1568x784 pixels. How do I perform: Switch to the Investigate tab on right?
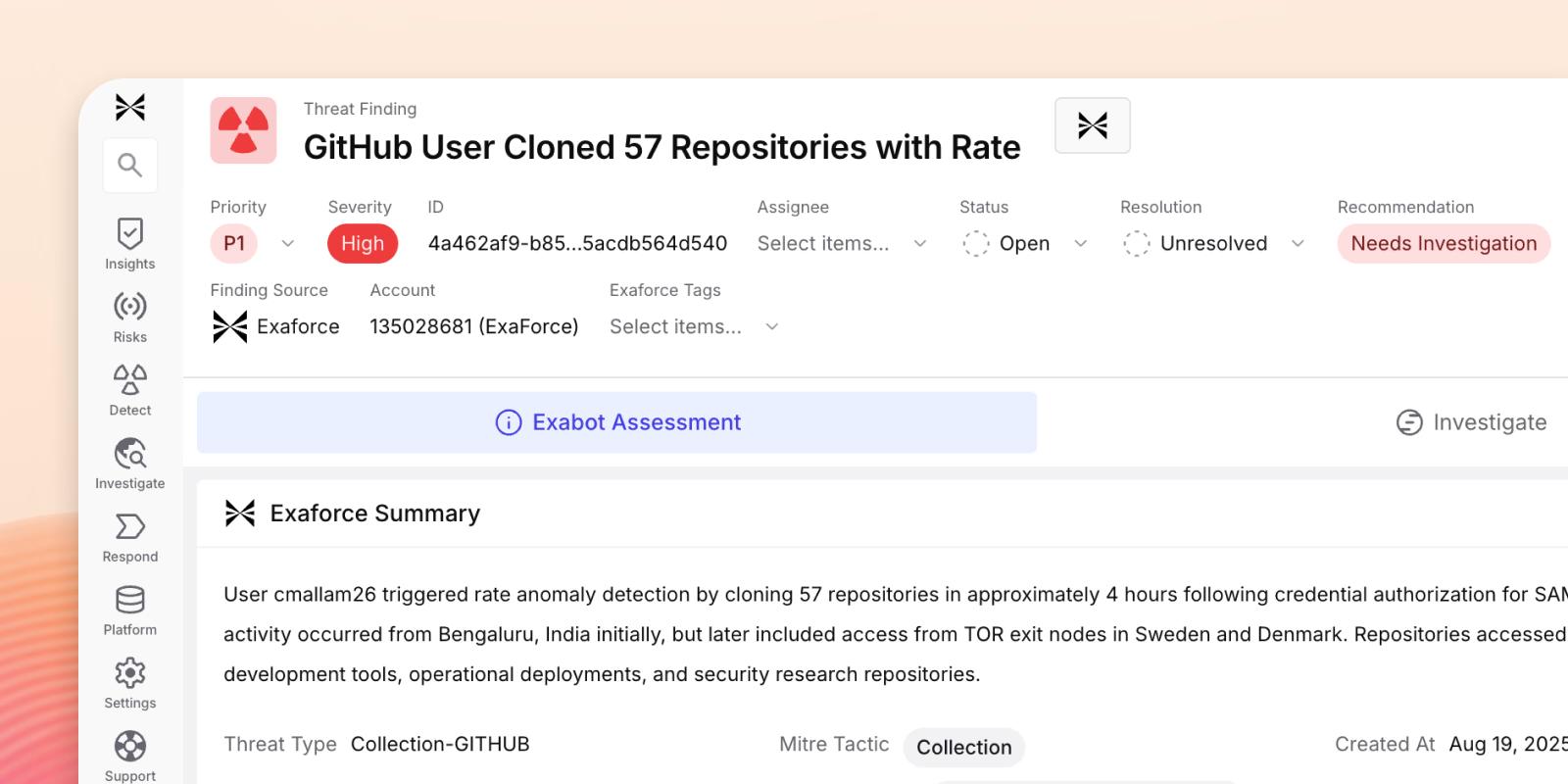tap(1471, 422)
